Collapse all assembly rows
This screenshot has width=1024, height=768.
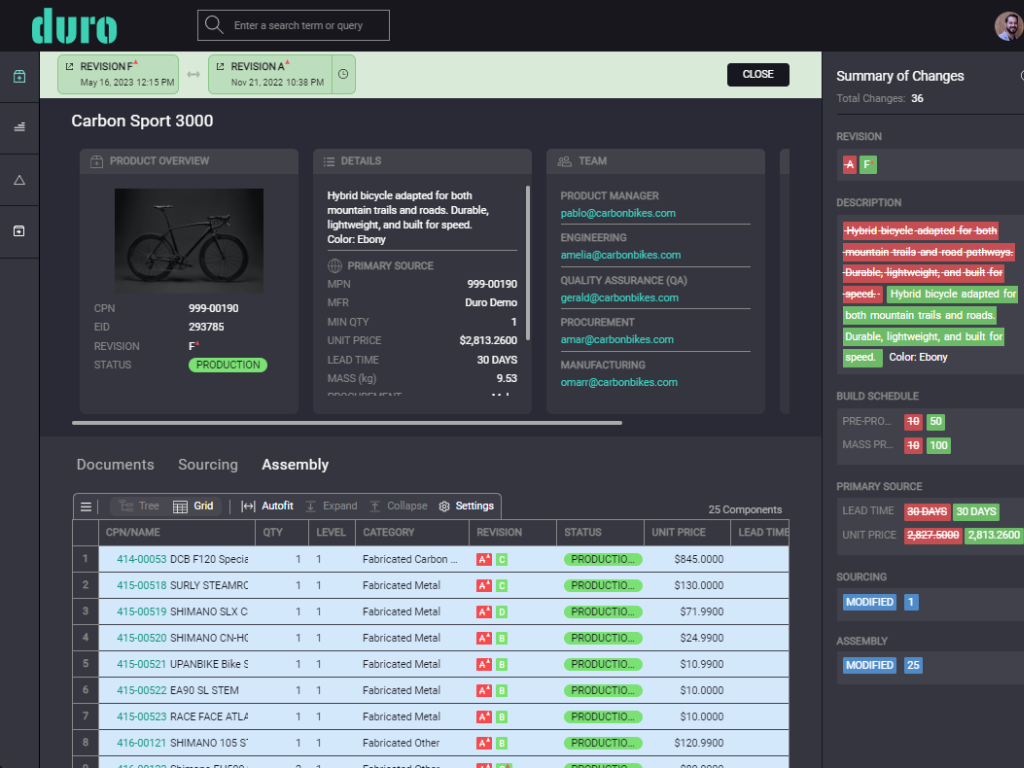click(x=398, y=506)
